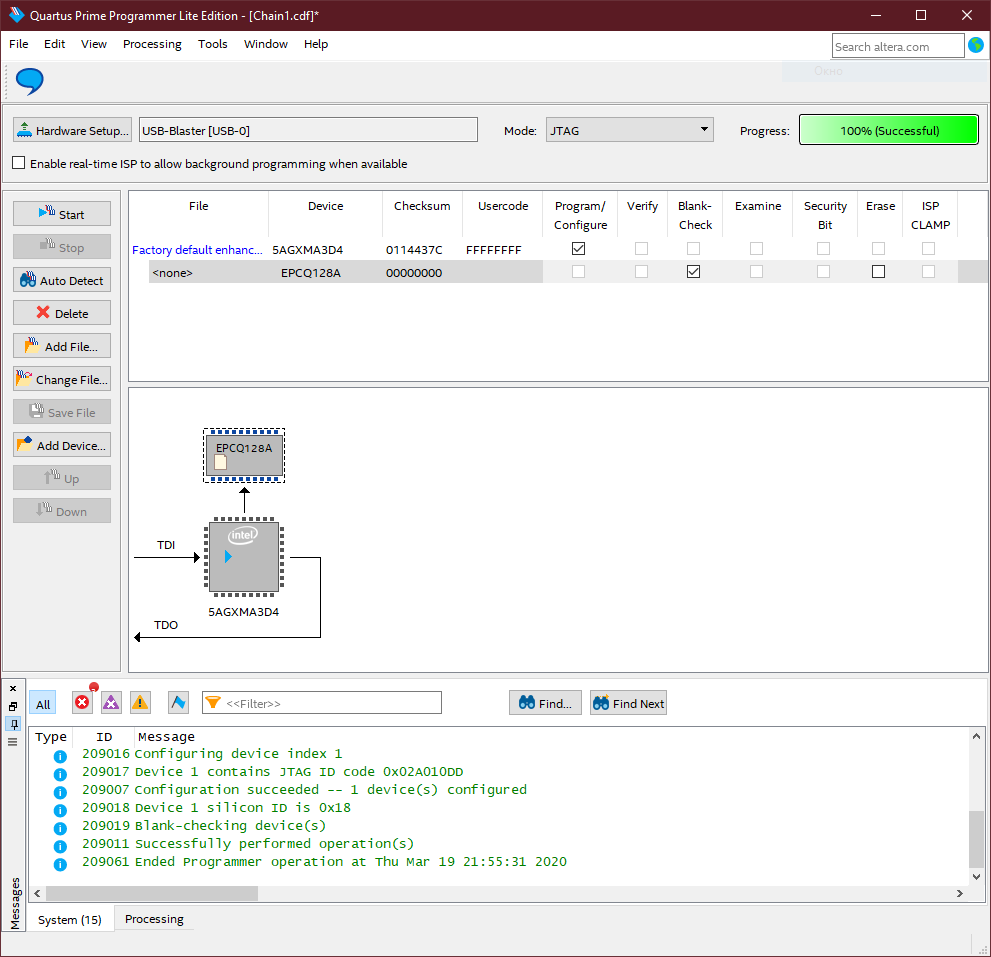Click the message Filter input field
This screenshot has width=991, height=957.
(322, 702)
